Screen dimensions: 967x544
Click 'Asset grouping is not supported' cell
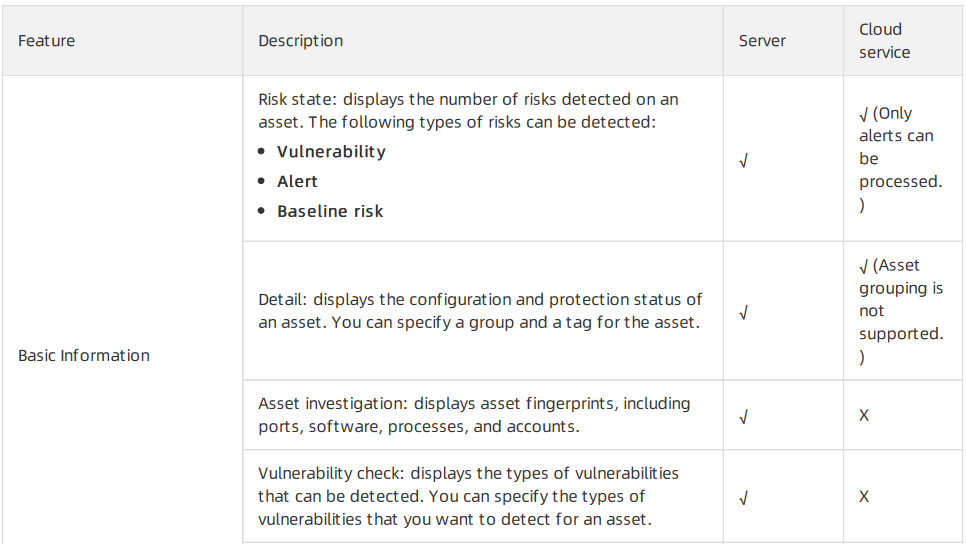click(x=901, y=311)
